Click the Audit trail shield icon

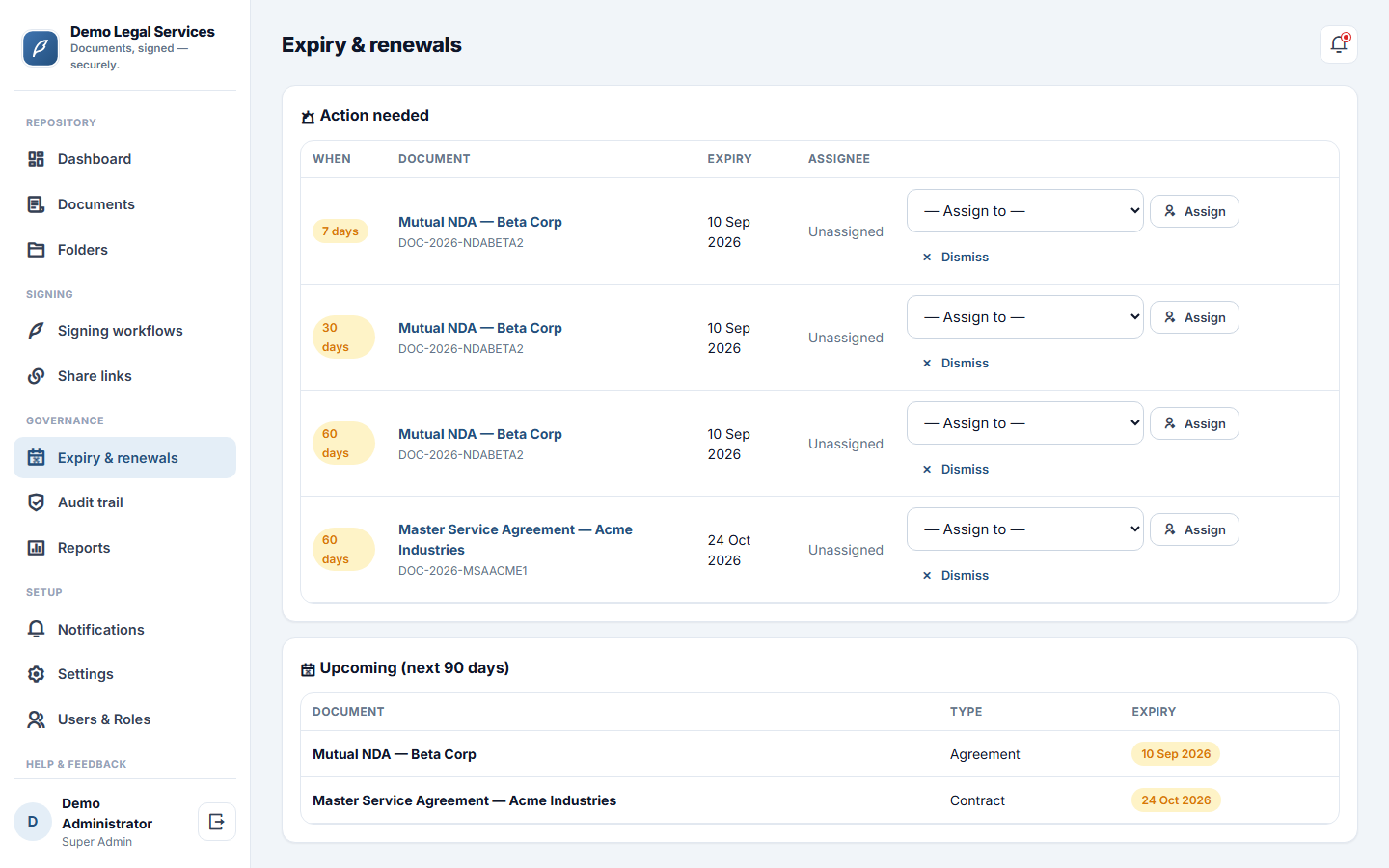37,502
